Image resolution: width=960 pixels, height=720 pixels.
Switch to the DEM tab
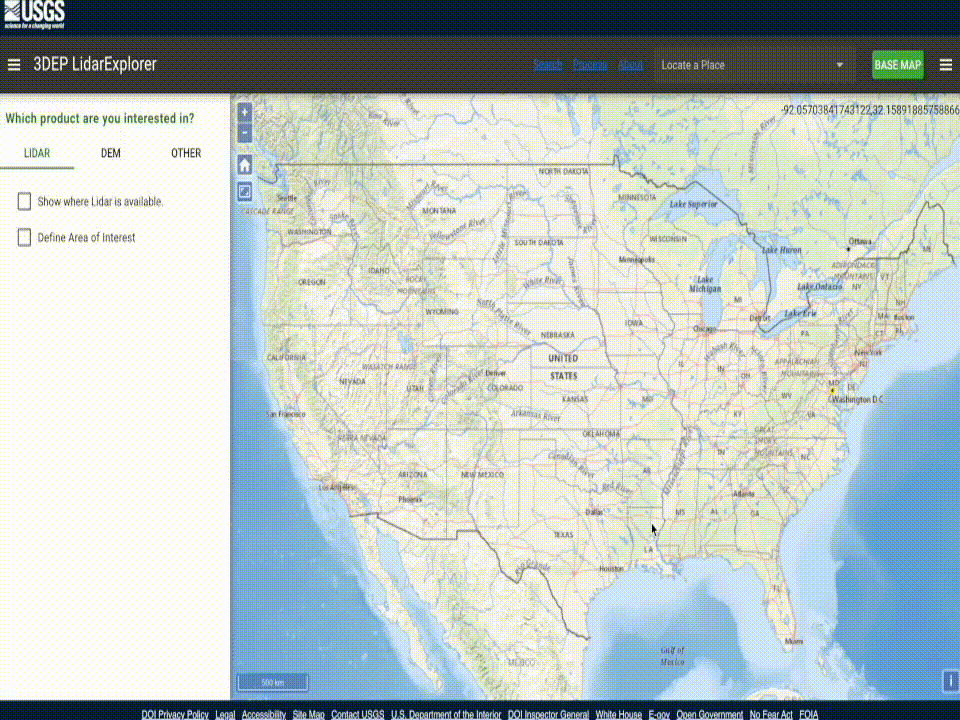tap(111, 153)
